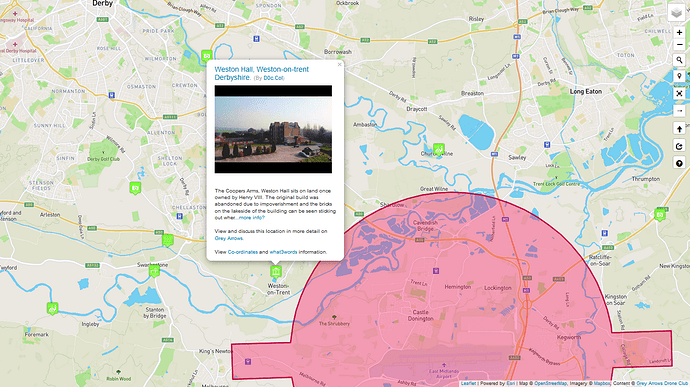
Task: Close the Weston Hall popup
Action: click(x=339, y=65)
